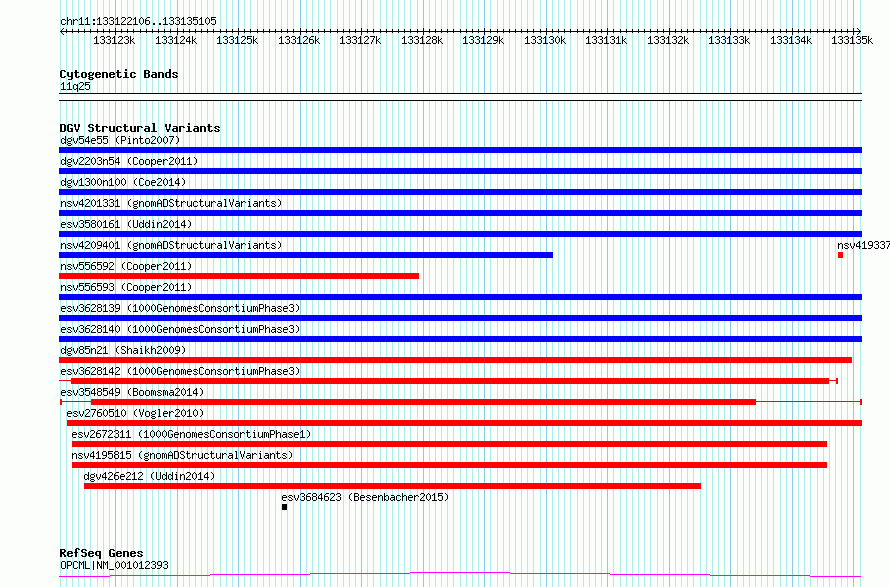
Task: Click the 133127k ruler tick label
Action: pos(360,40)
